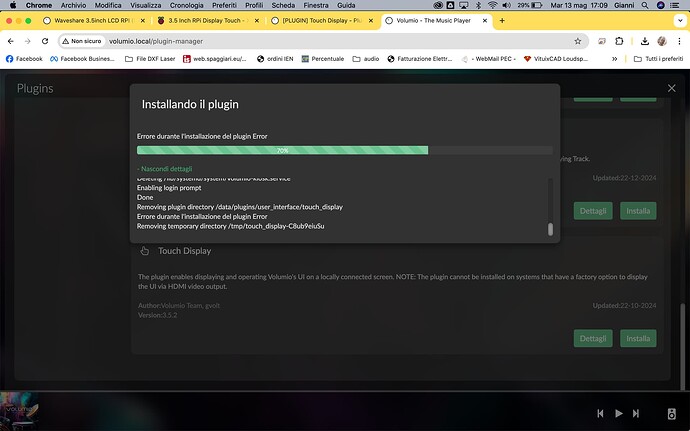Viewport: 690px width, 431px height.
Task: Skip to the previous track
Action: [x=600, y=413]
